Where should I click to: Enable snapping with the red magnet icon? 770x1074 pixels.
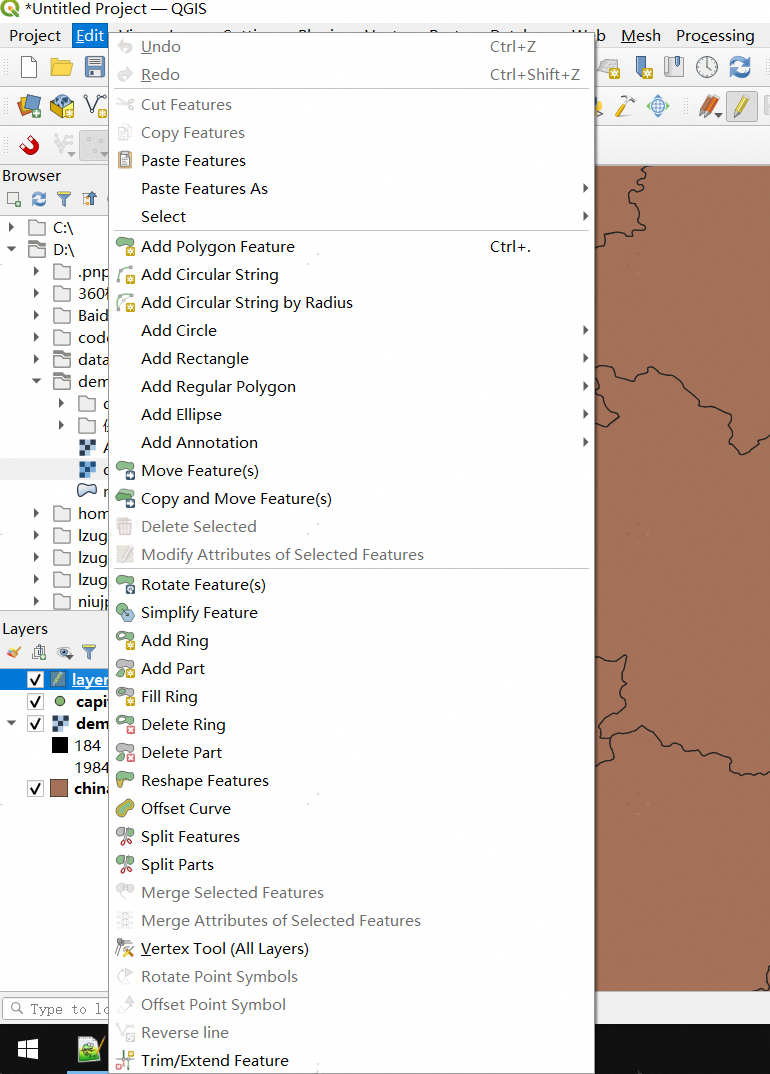30,145
